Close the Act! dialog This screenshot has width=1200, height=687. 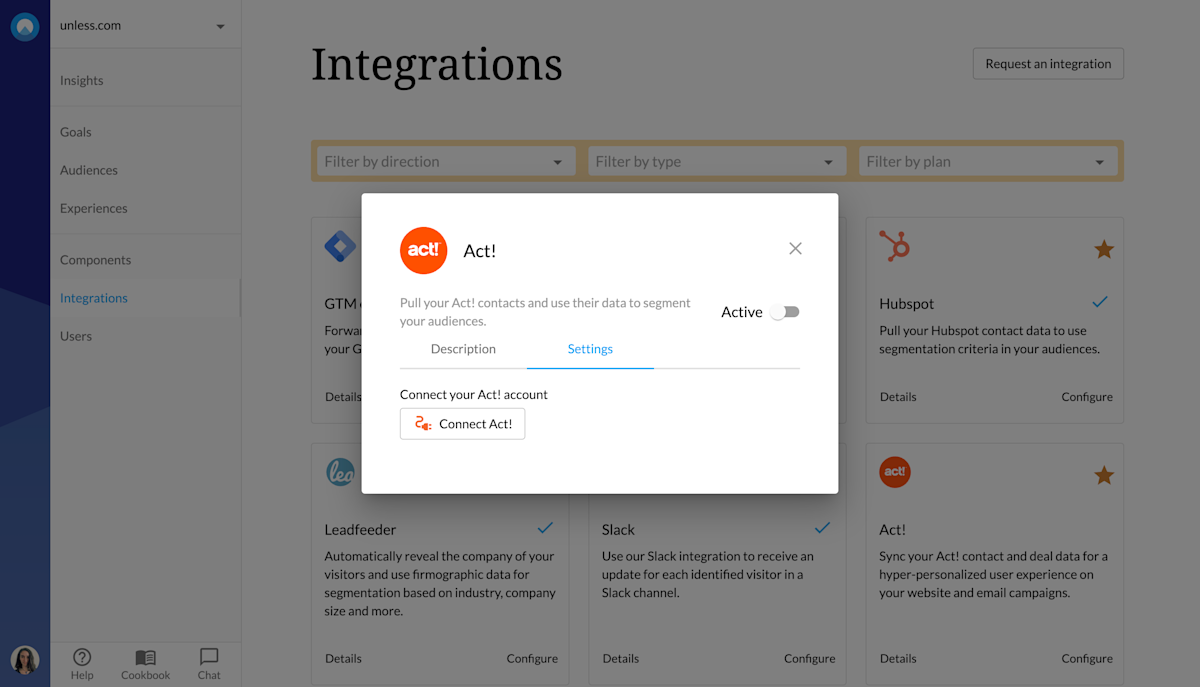click(795, 248)
